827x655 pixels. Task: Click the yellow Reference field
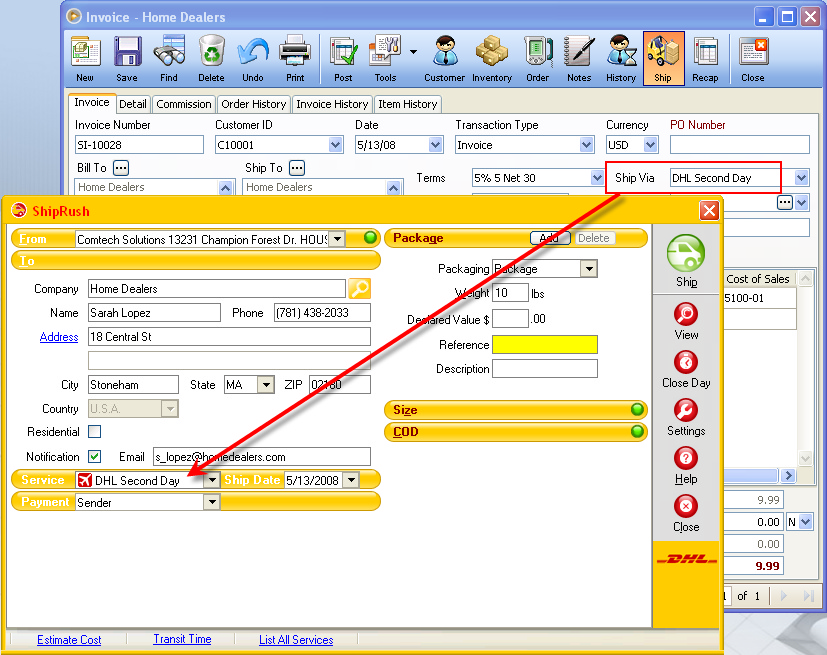pyautogui.click(x=545, y=344)
